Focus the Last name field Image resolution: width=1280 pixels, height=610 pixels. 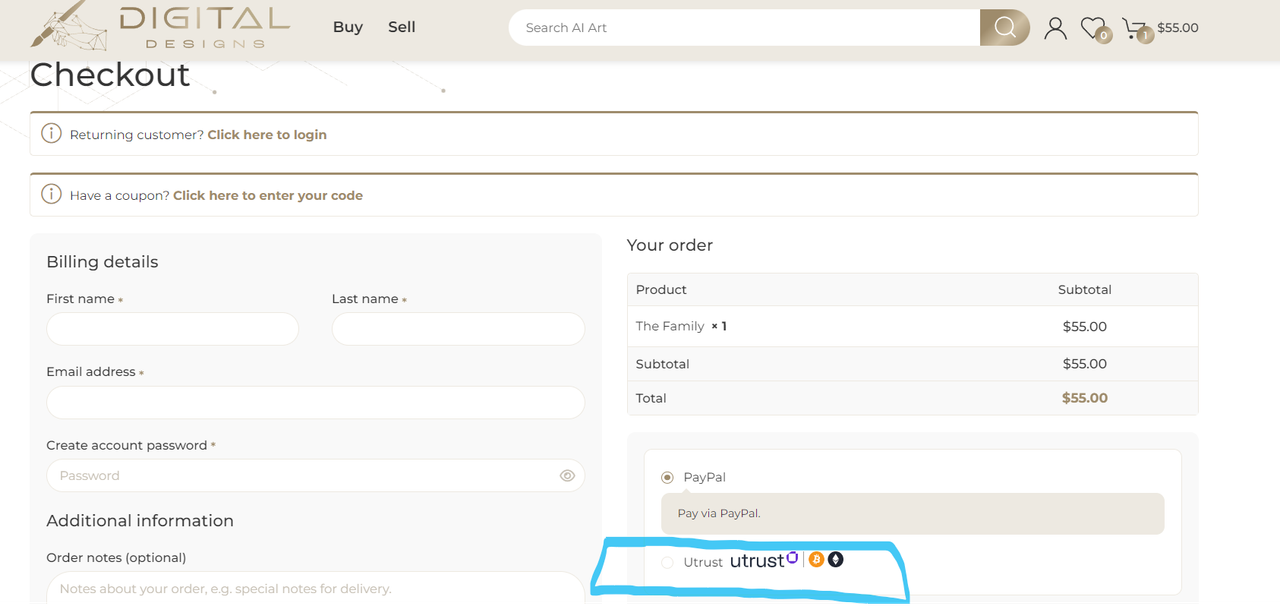click(x=458, y=329)
